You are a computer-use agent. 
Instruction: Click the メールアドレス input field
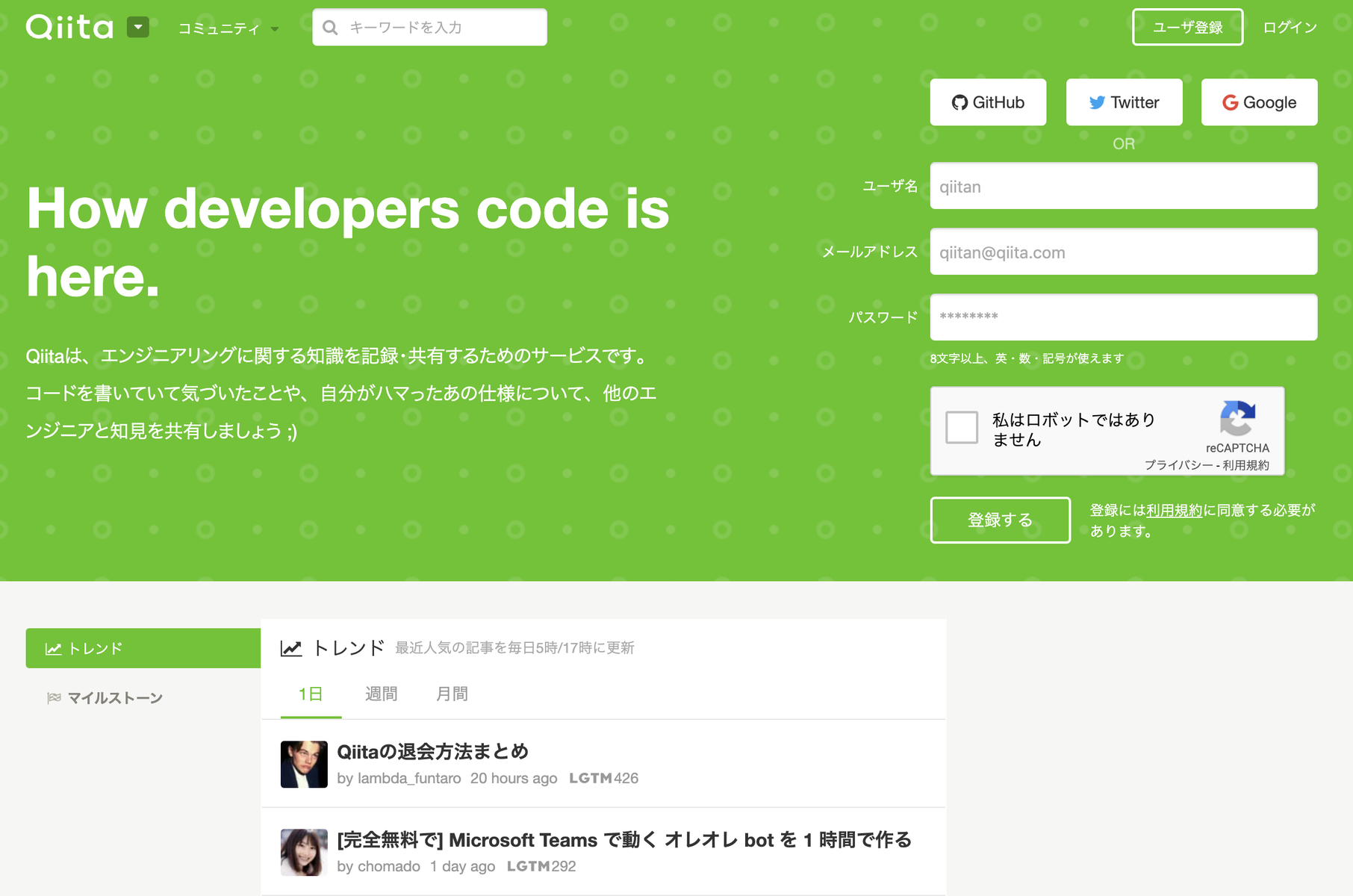point(1124,252)
